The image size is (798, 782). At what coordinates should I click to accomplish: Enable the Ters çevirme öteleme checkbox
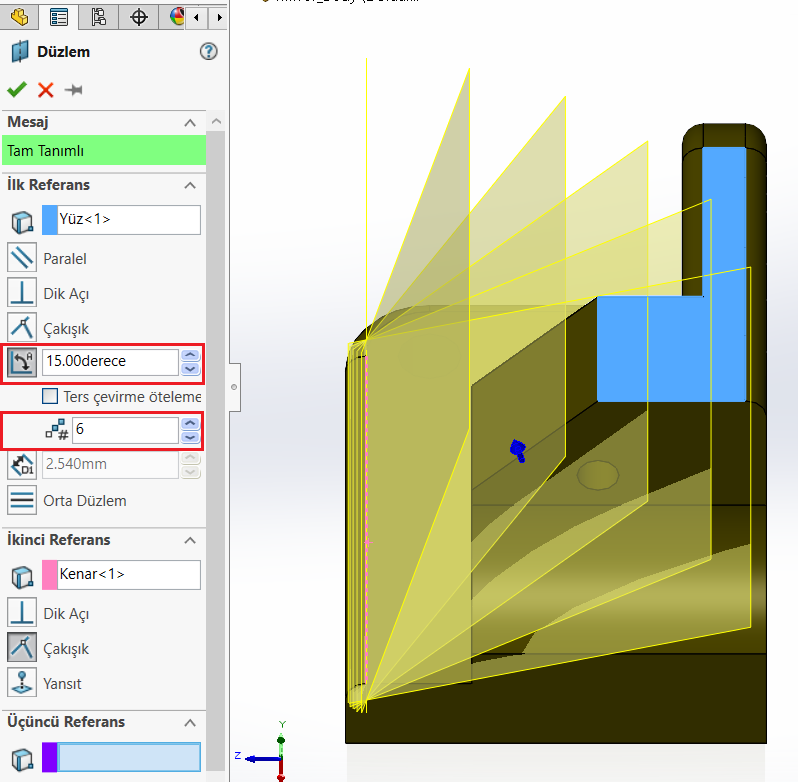click(50, 396)
